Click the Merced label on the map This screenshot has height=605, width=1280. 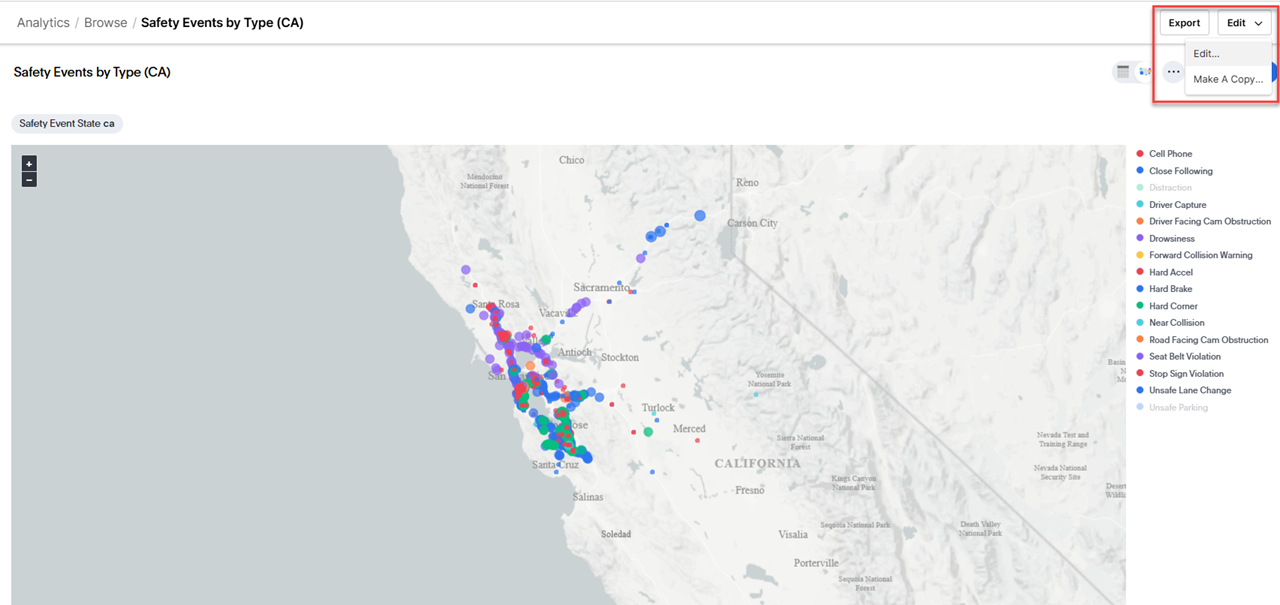(689, 429)
